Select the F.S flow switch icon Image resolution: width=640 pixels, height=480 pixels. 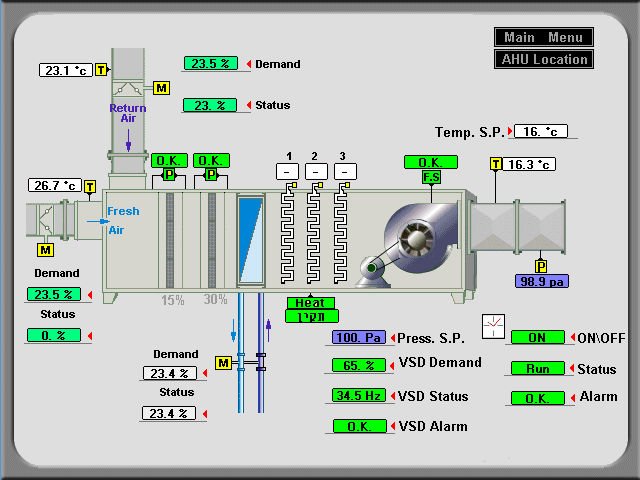tap(431, 177)
